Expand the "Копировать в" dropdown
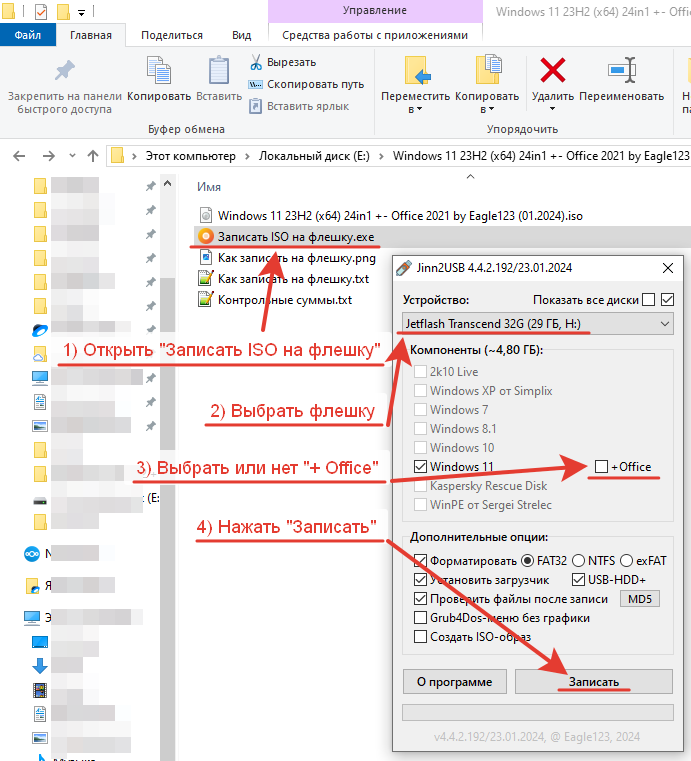691x761 pixels. point(487,109)
